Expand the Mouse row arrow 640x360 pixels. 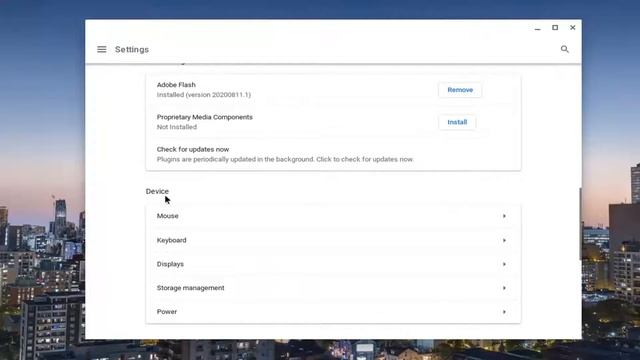(x=504, y=216)
